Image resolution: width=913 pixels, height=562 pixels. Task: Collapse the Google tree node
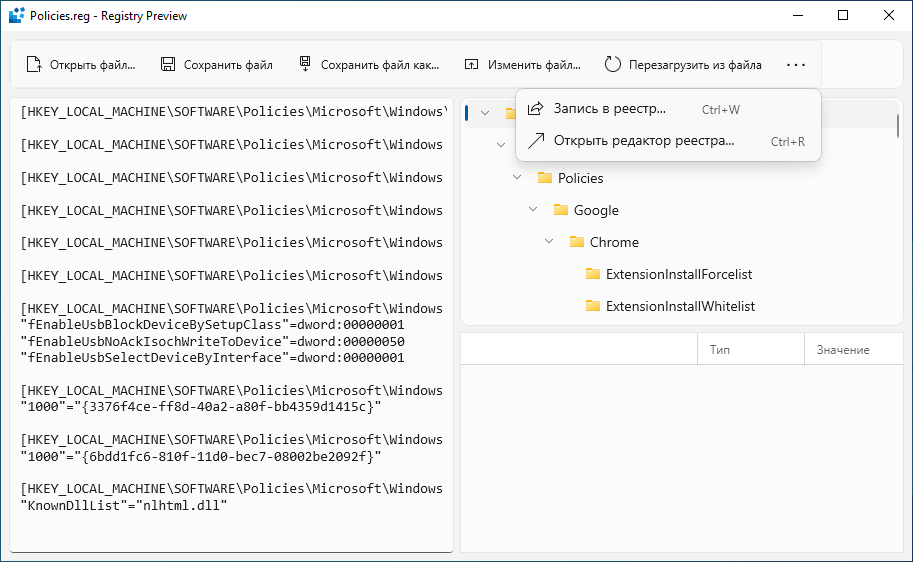pyautogui.click(x=533, y=210)
